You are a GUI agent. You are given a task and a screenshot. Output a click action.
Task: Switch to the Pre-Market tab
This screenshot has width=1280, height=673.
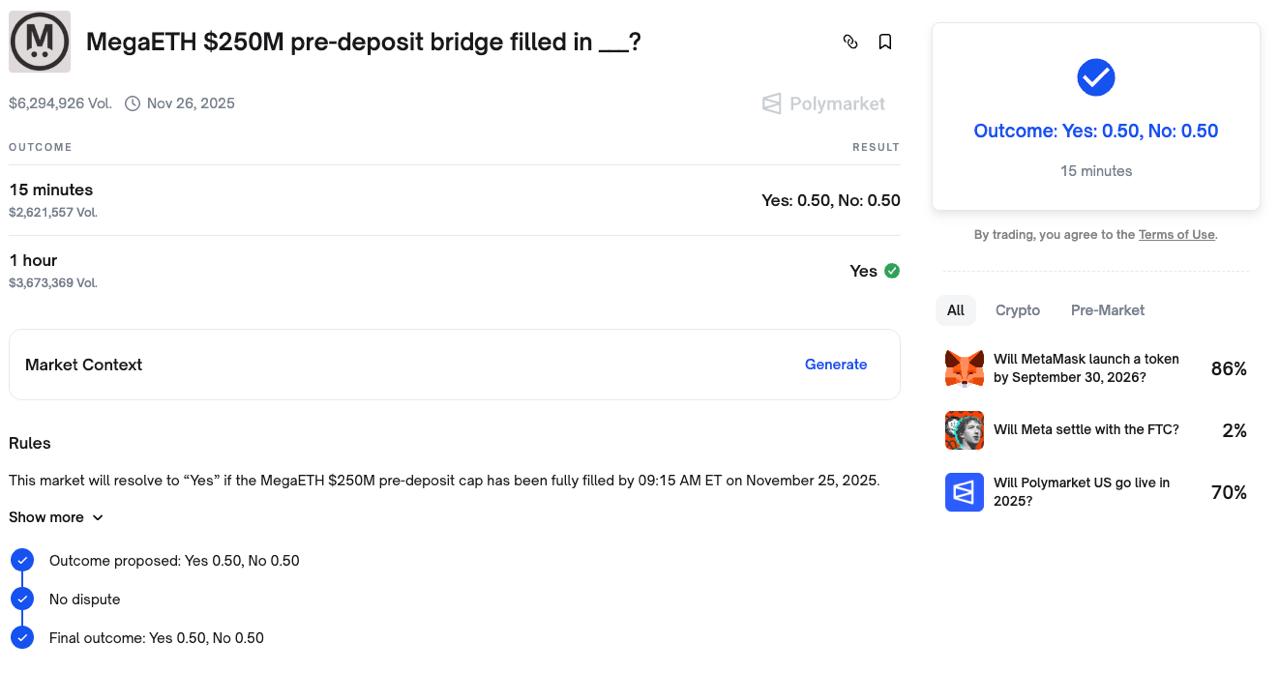pos(1107,310)
